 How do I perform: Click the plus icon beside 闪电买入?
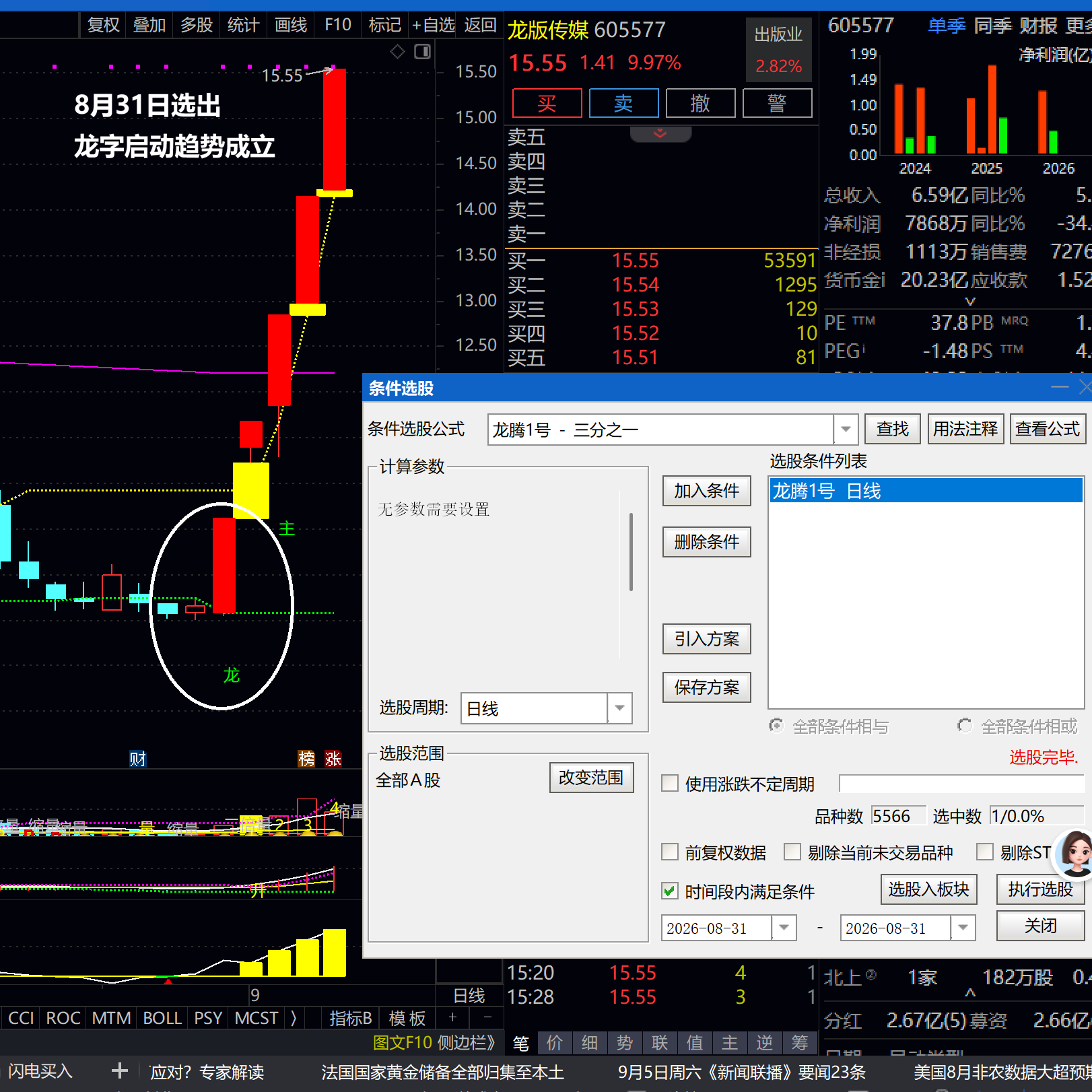(120, 1070)
